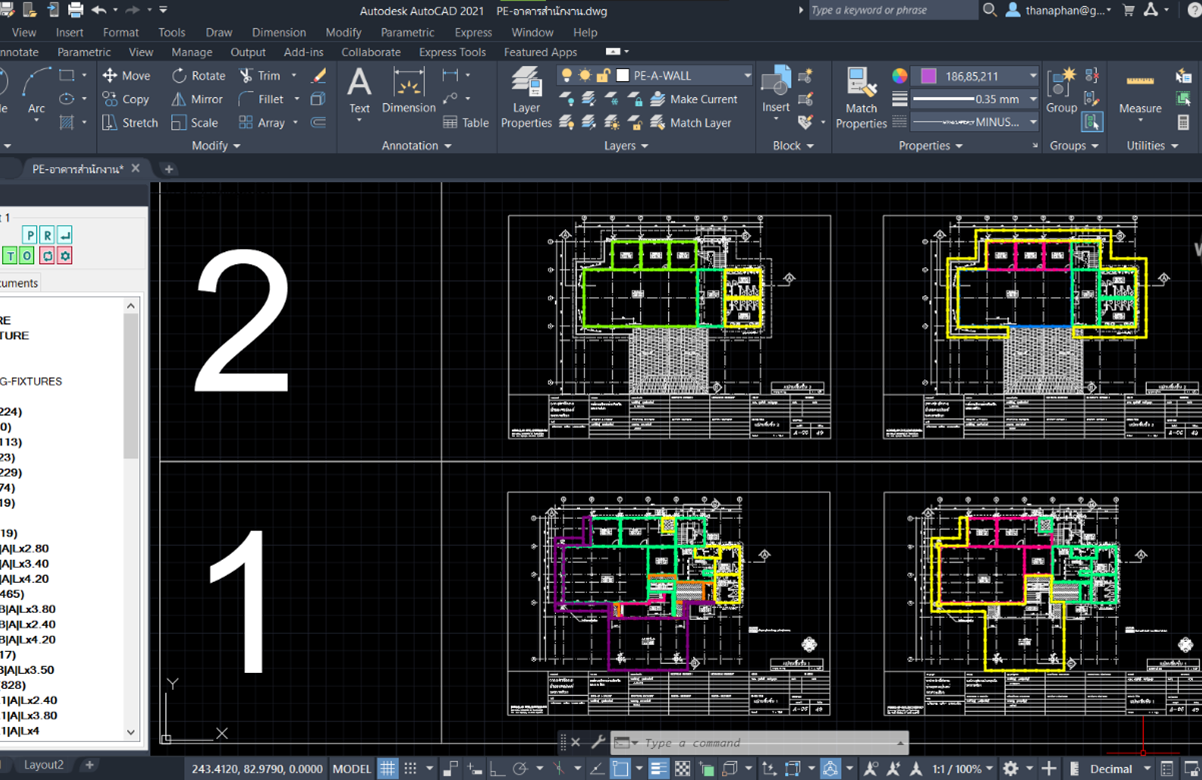Open the Manage ribbon tab
The width and height of the screenshot is (1202, 780).
tap(191, 52)
